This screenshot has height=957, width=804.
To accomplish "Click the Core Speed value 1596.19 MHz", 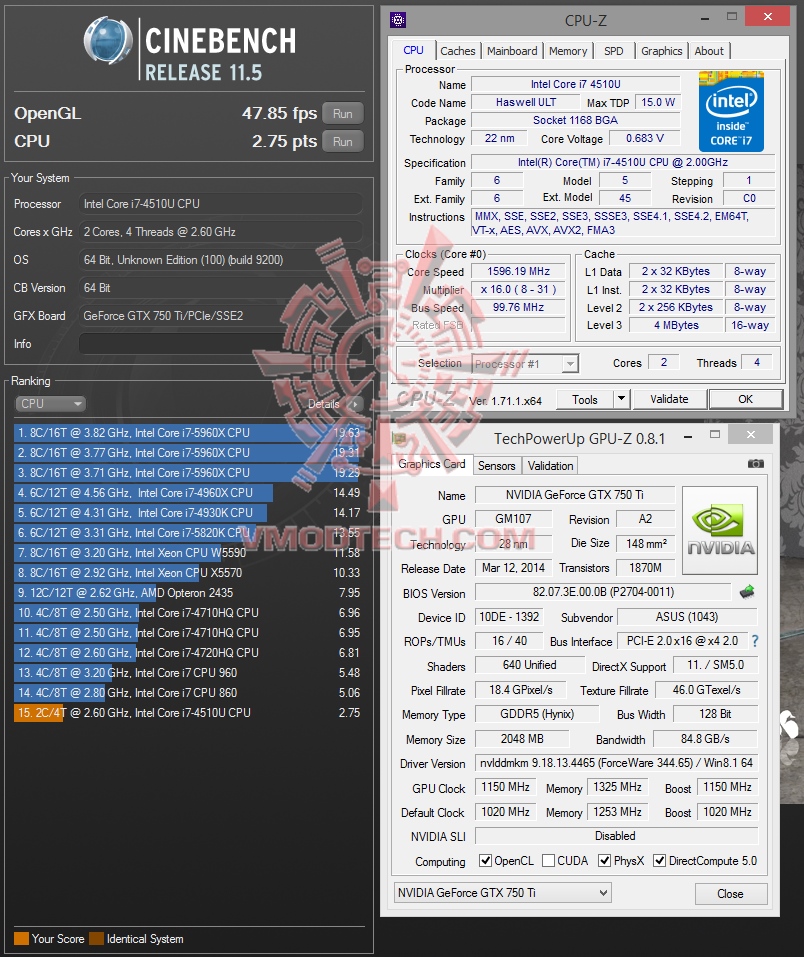I will [518, 272].
